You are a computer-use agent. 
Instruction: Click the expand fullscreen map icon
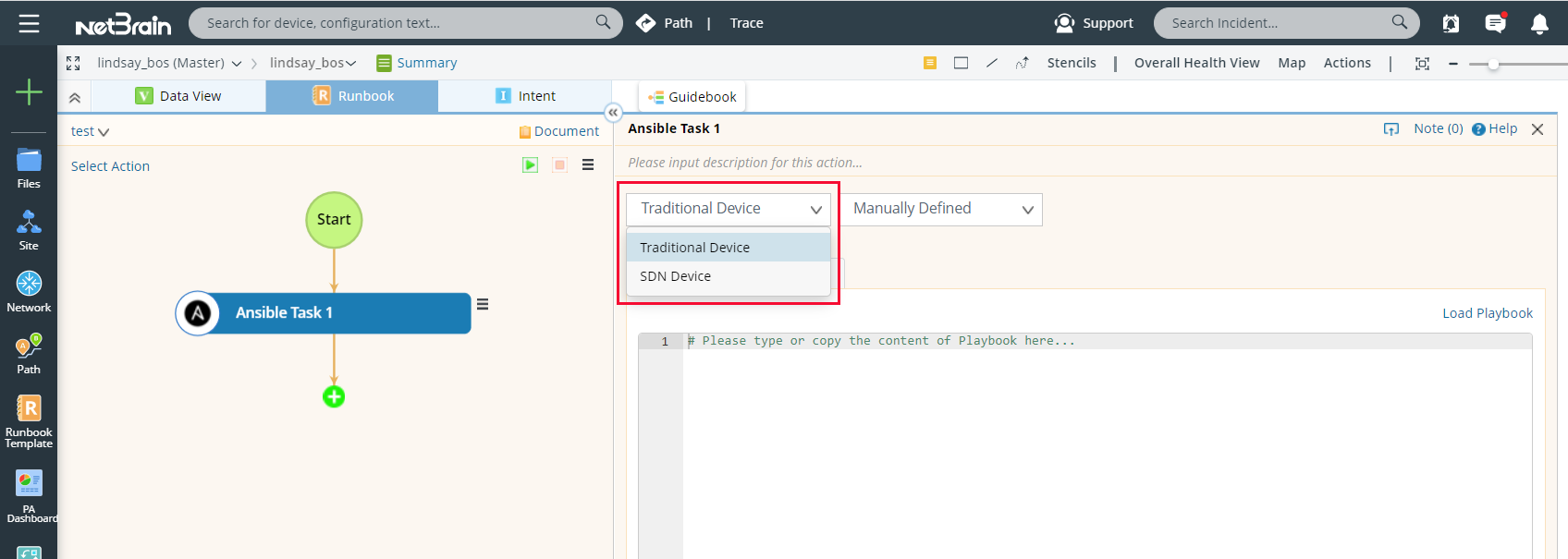pos(73,63)
